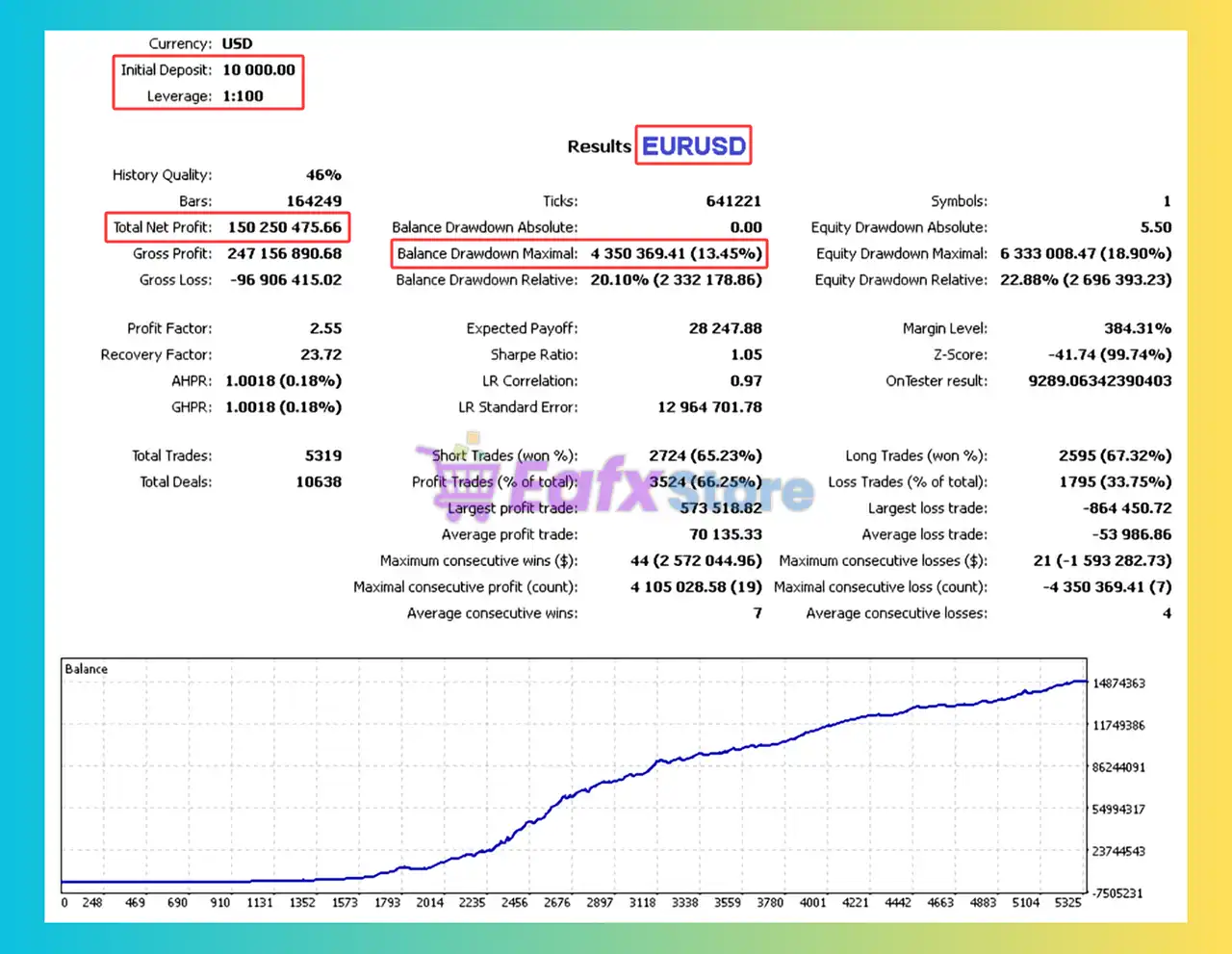Select the Total Net Profit value
Image resolution: width=1232 pixels, height=954 pixels.
[284, 228]
